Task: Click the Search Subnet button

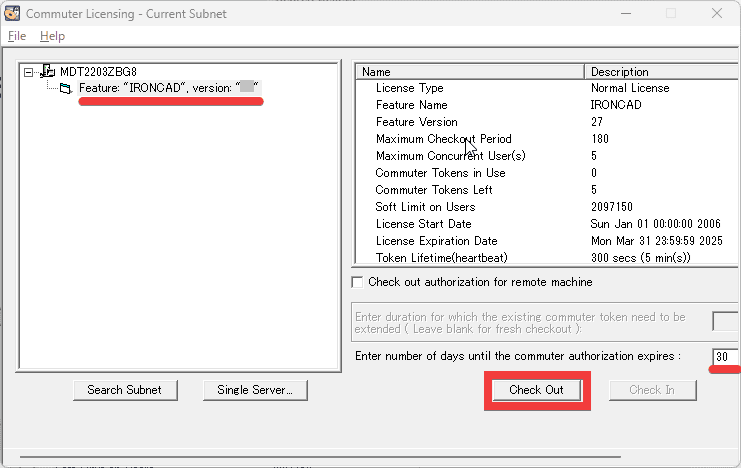Action: coord(125,390)
